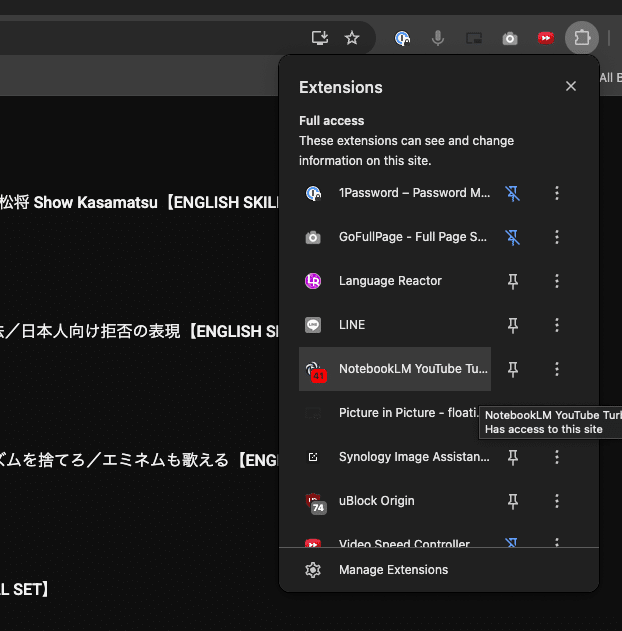Bookmark this page with the star icon
Viewport: 622px width, 631px height.
352,38
